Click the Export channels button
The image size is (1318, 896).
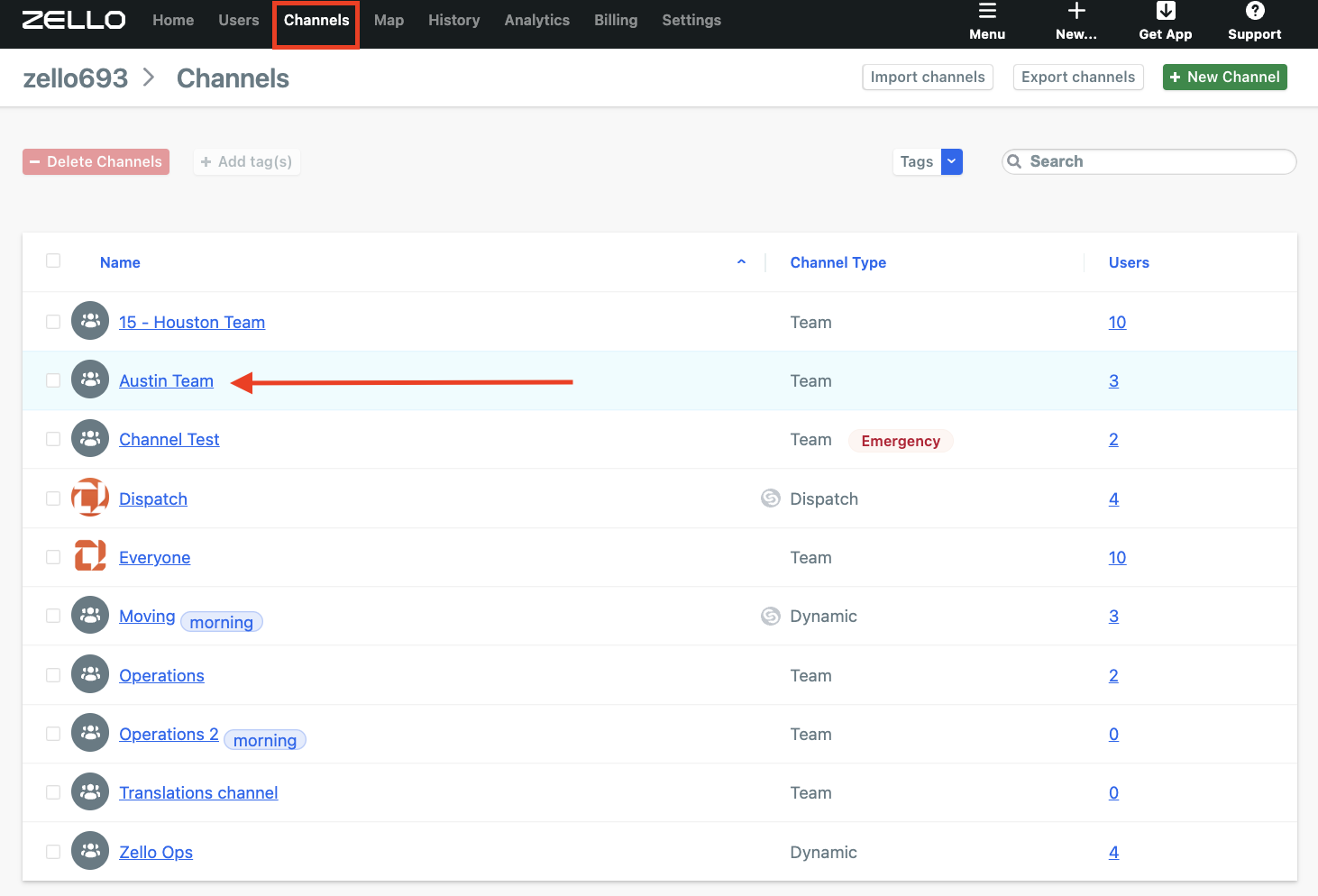pyautogui.click(x=1078, y=77)
